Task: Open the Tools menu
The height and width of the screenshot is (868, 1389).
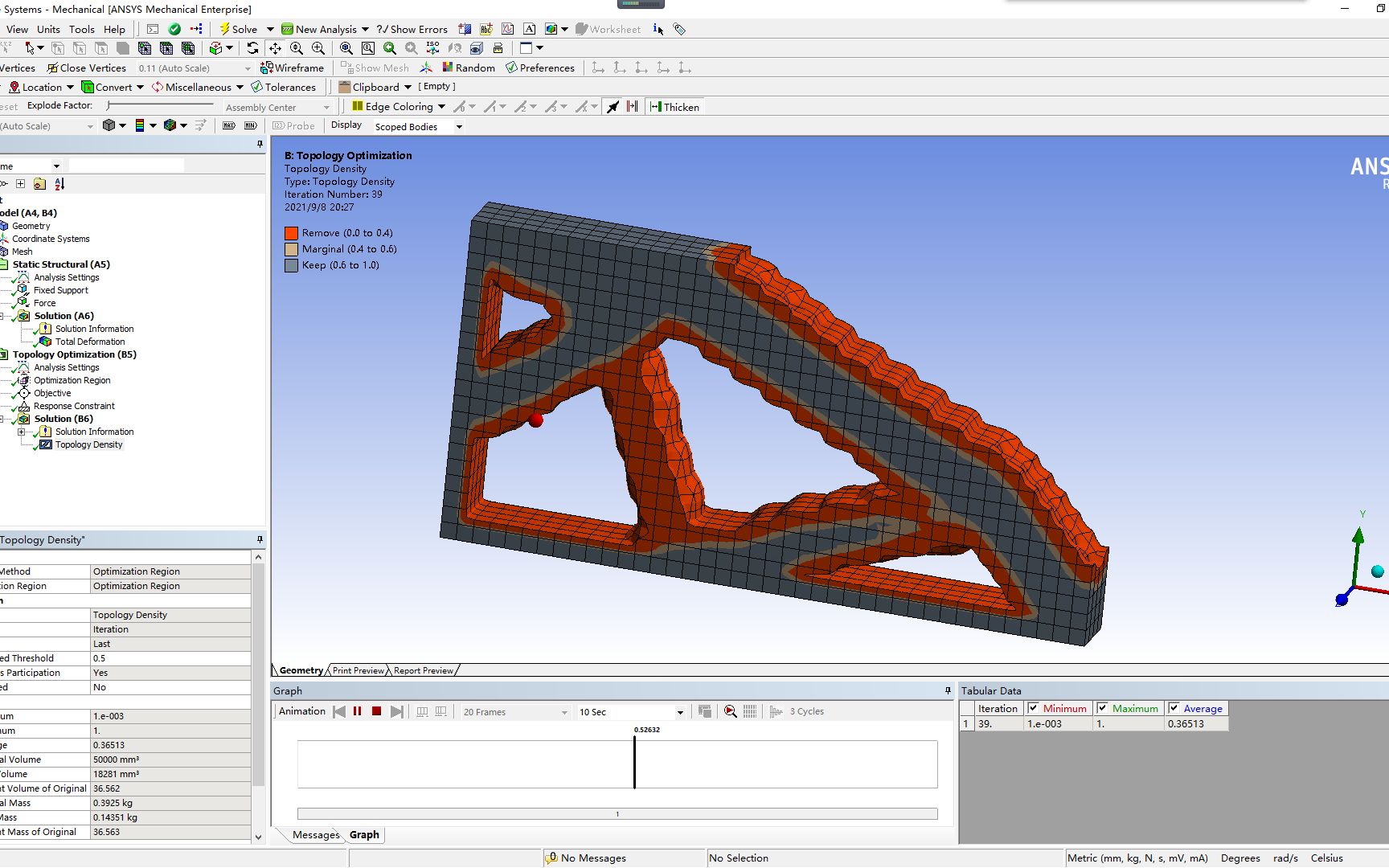Action: [82, 29]
